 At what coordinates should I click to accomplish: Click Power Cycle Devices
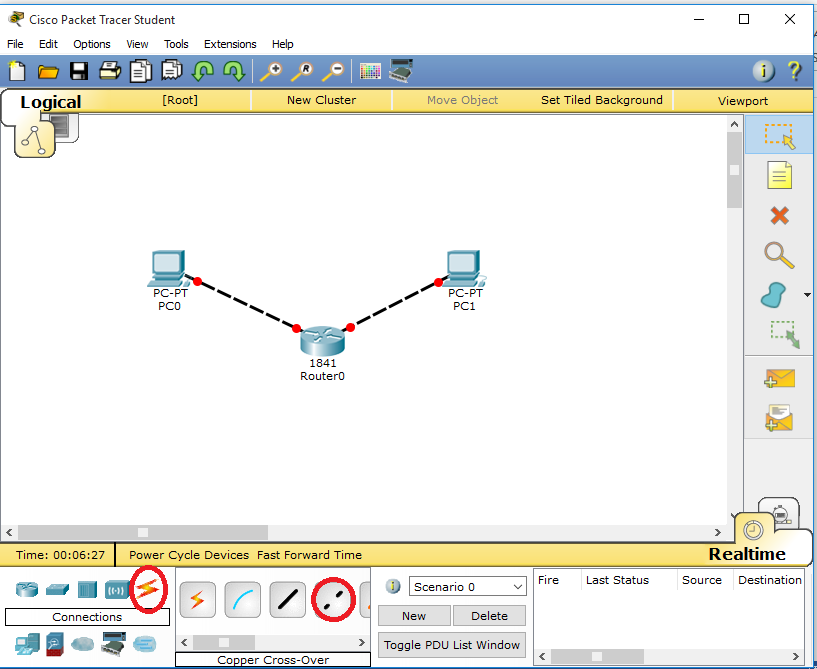pos(189,555)
